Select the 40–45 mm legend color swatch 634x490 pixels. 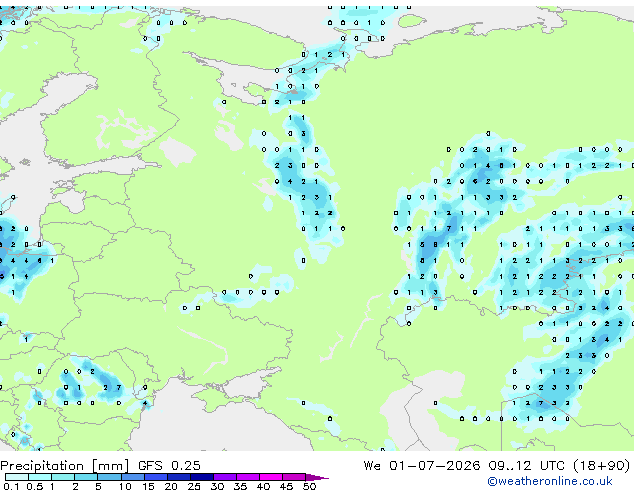(x=271, y=477)
